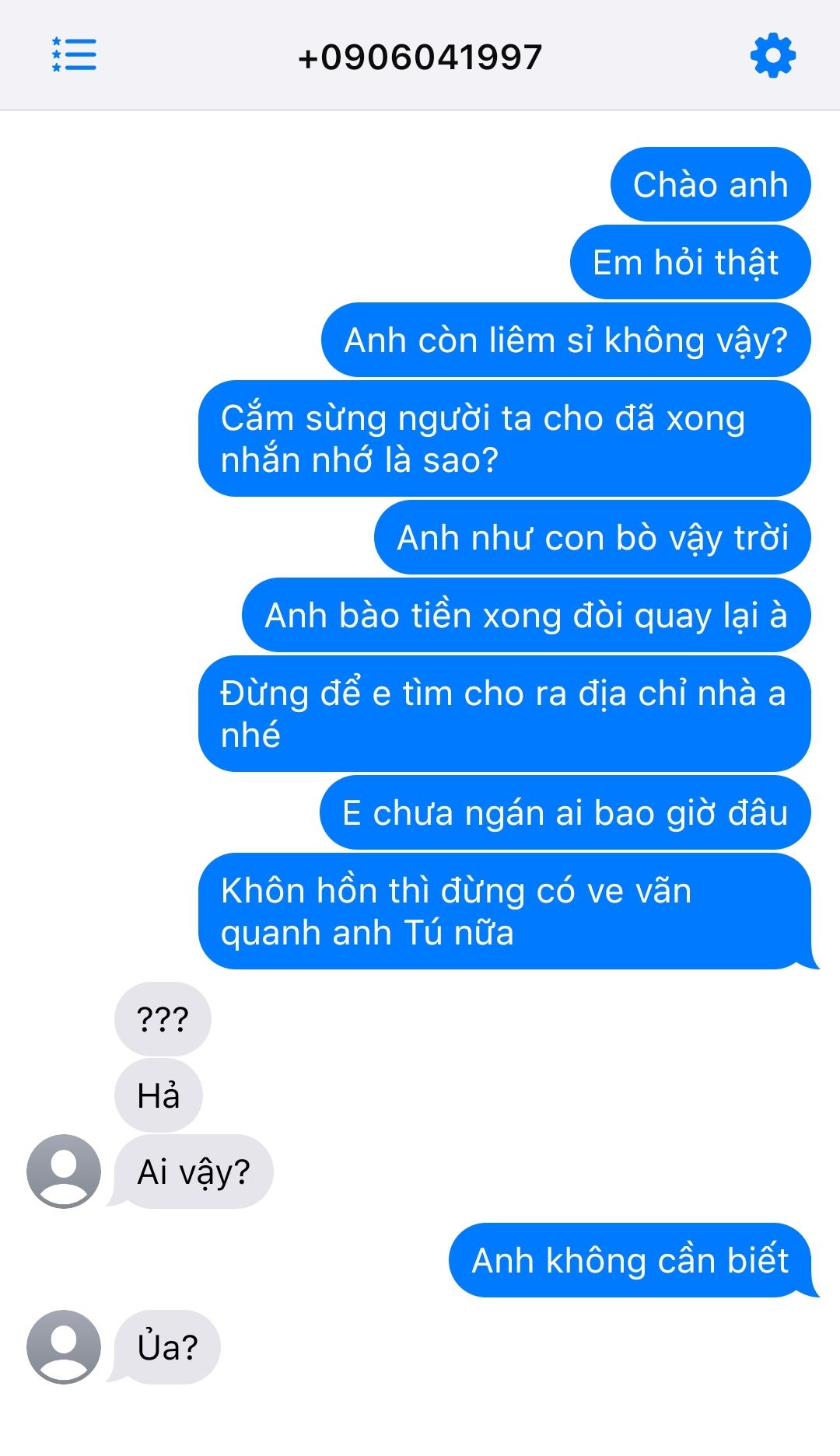The height and width of the screenshot is (1456, 840).
Task: Tap the "Cắm sừng người ta" message bubble
Action: [505, 438]
